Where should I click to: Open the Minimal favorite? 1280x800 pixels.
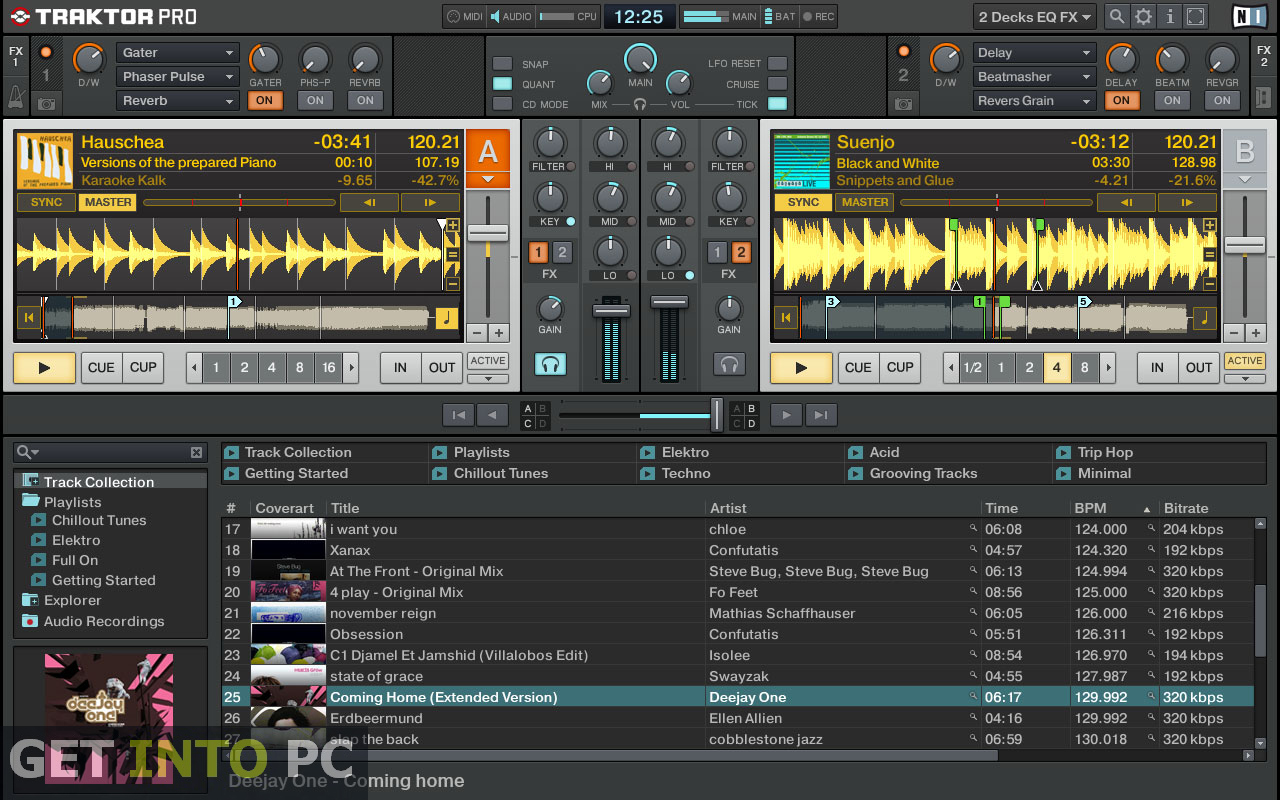[x=1104, y=473]
